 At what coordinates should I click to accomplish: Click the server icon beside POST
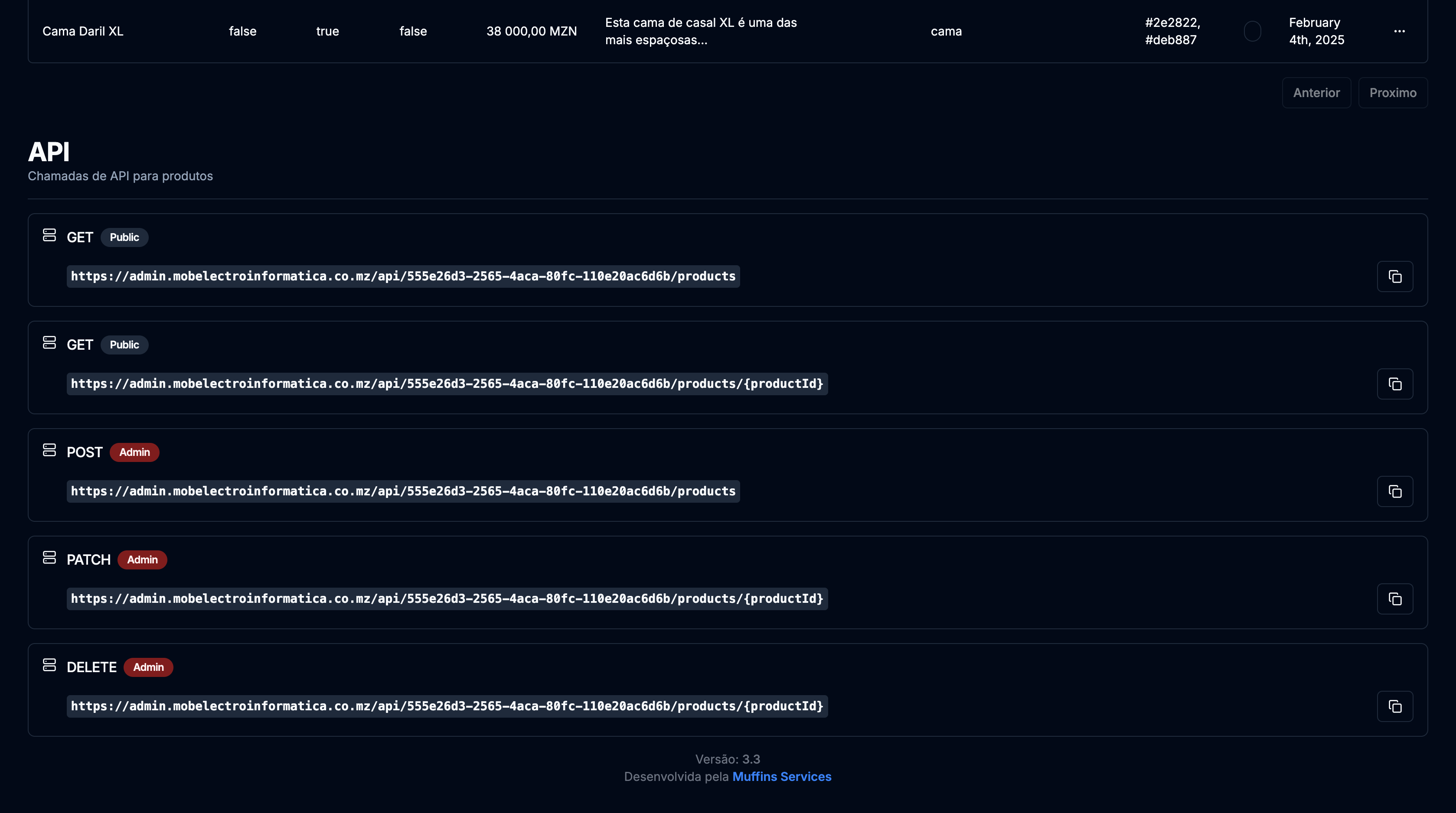49,450
